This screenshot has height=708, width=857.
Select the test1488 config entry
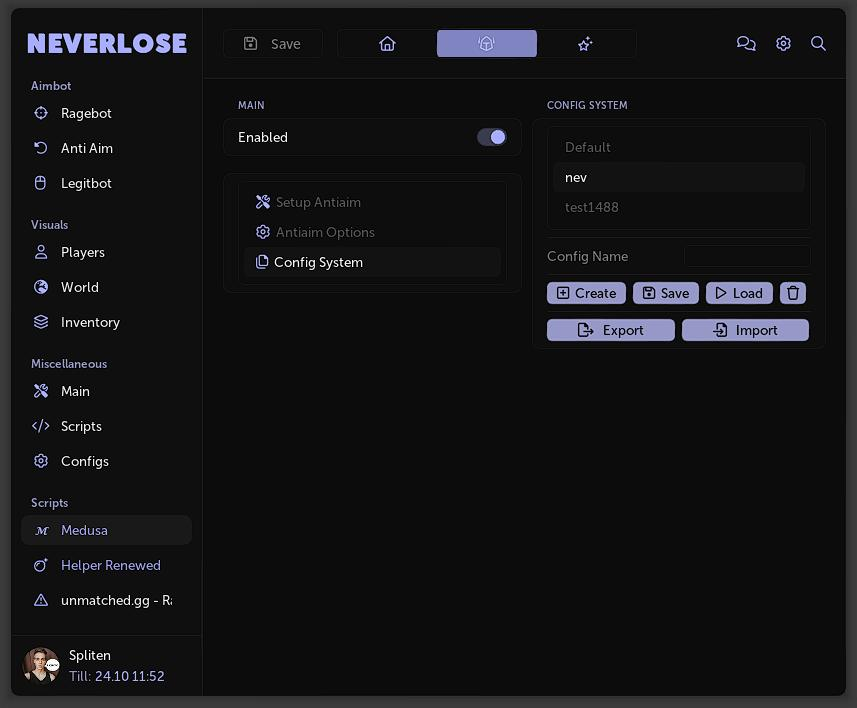click(x=678, y=207)
